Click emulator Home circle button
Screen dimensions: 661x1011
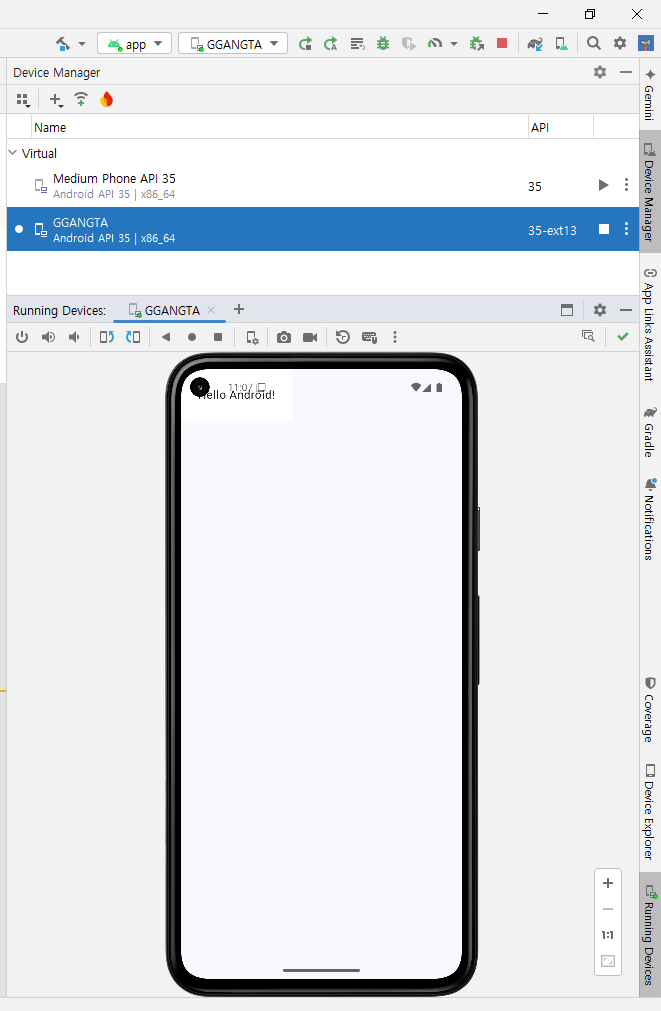(x=192, y=337)
